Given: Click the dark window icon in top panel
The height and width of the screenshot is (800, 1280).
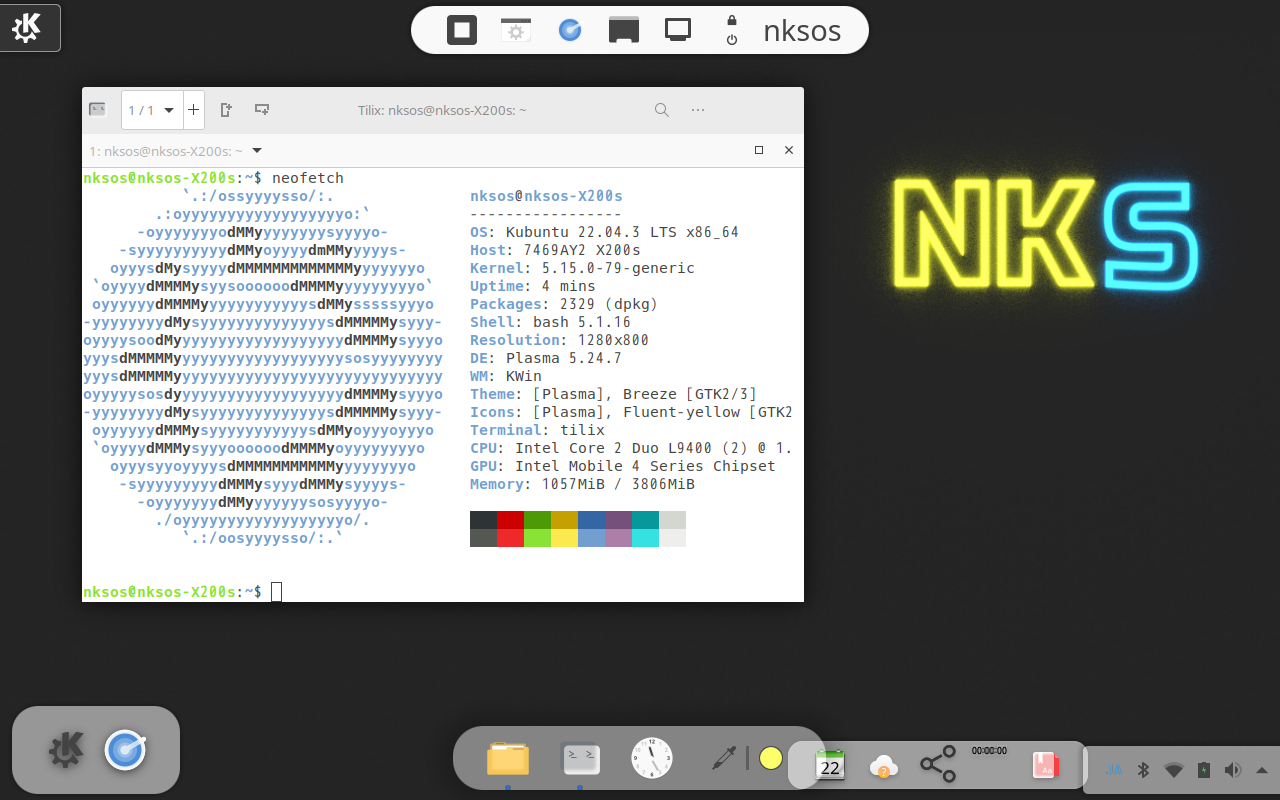Looking at the screenshot, I should 624,30.
